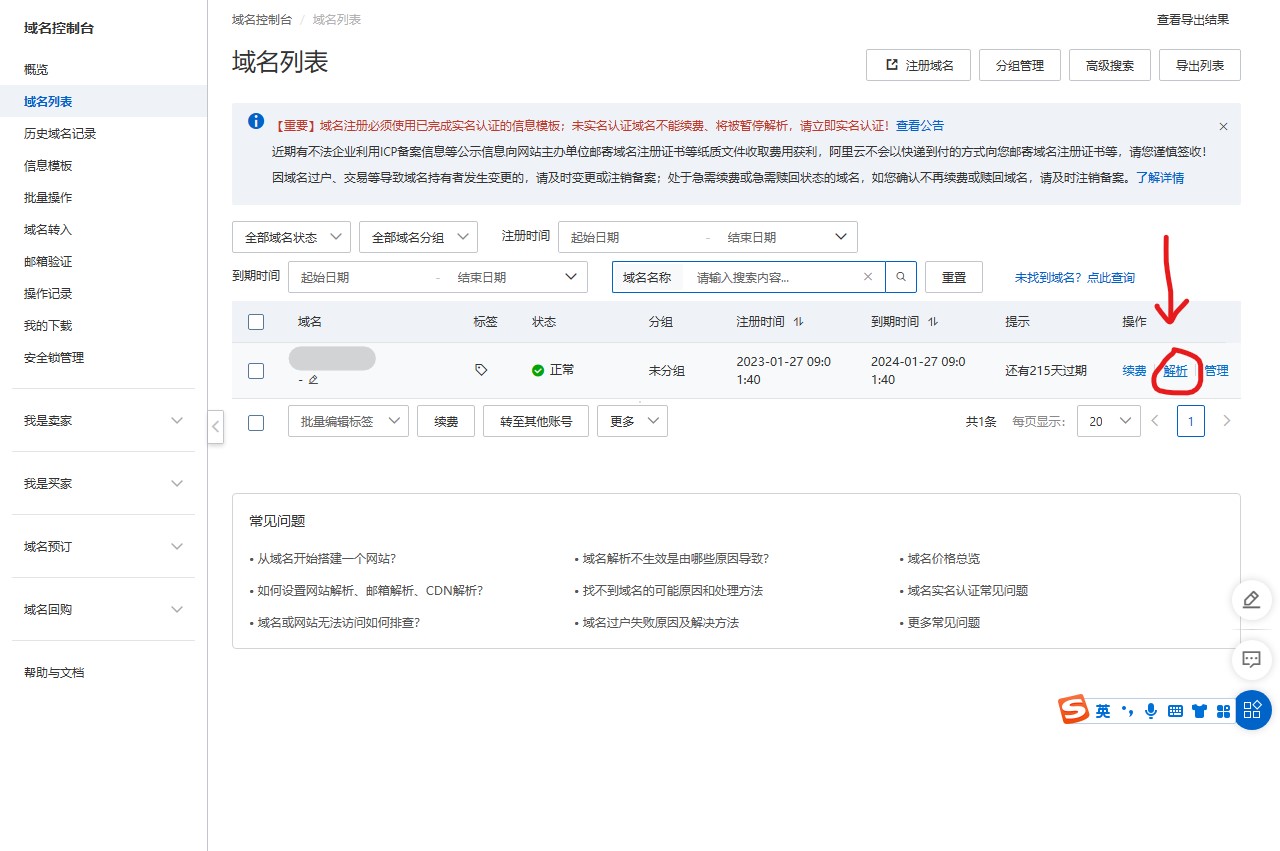Click the pencil edit icon under domain name
Viewport: 1280px width, 851px height.
coord(314,380)
